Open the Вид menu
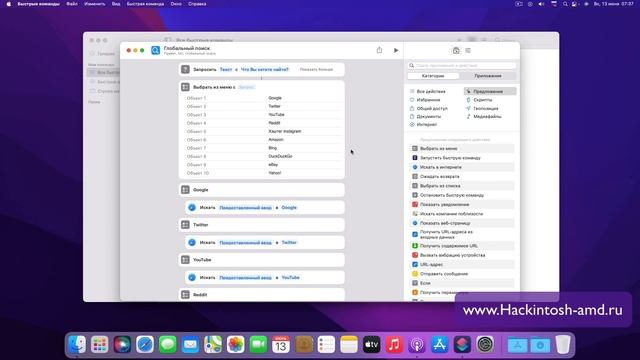This screenshot has width=640, height=360. click(x=116, y=4)
